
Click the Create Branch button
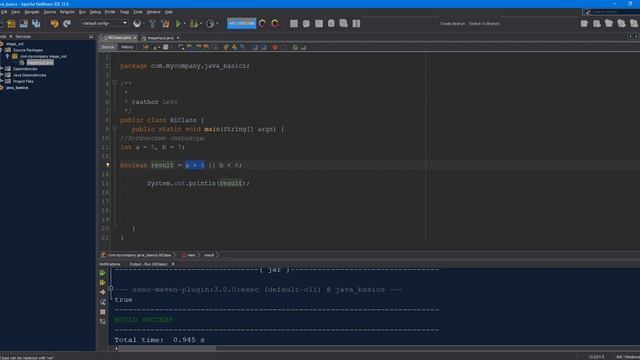452,24
